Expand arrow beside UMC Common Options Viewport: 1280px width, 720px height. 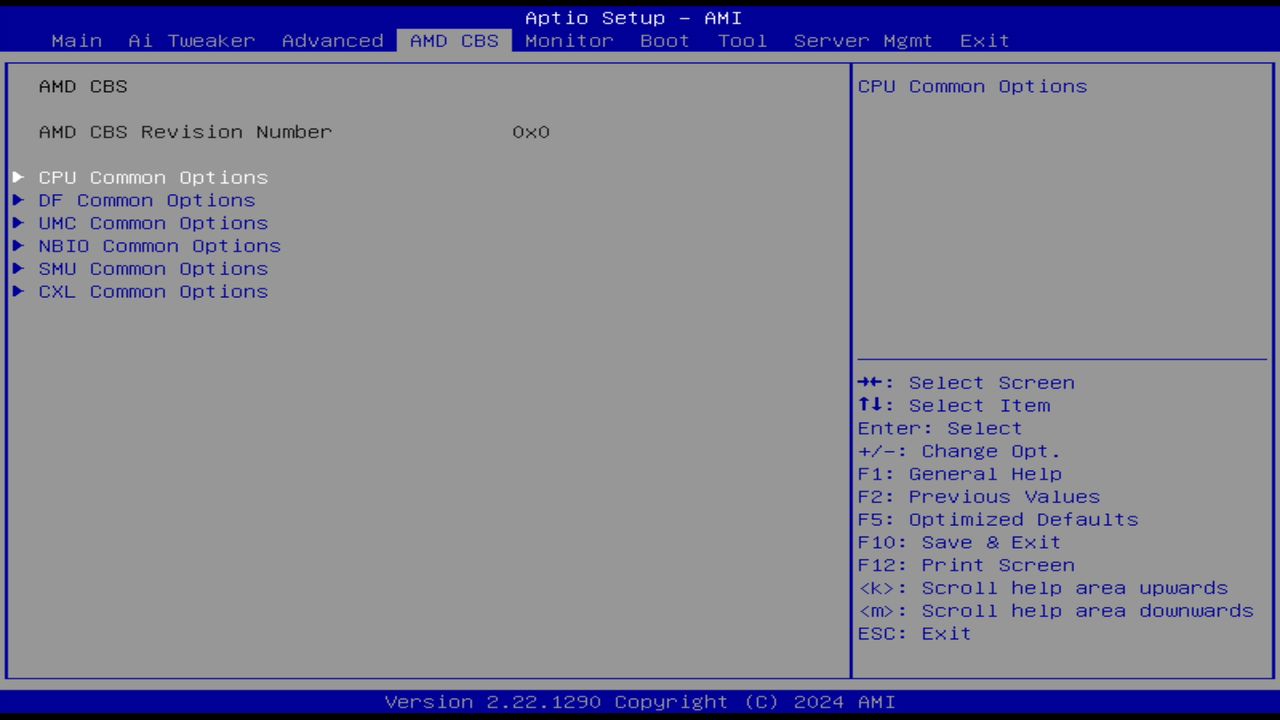coord(18,223)
